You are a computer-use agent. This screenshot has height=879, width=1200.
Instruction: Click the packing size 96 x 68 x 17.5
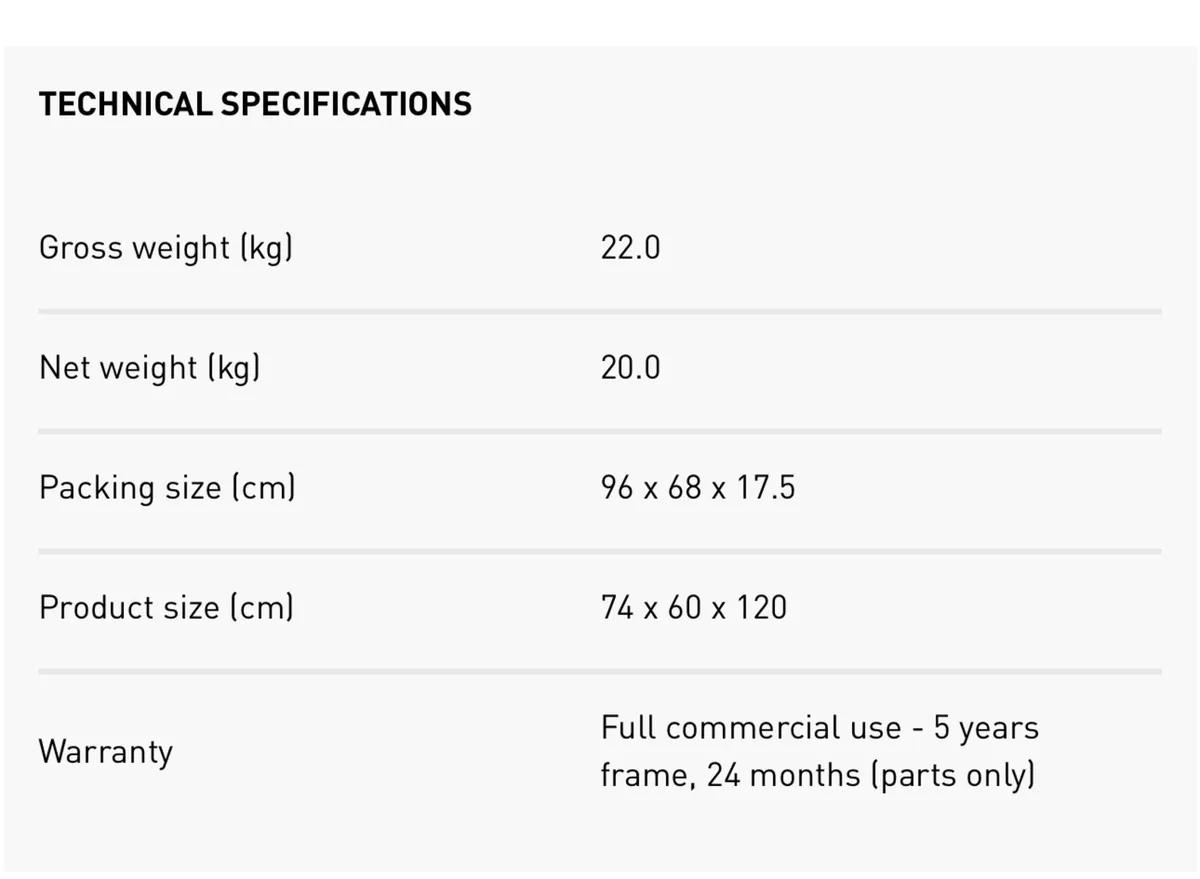[698, 487]
